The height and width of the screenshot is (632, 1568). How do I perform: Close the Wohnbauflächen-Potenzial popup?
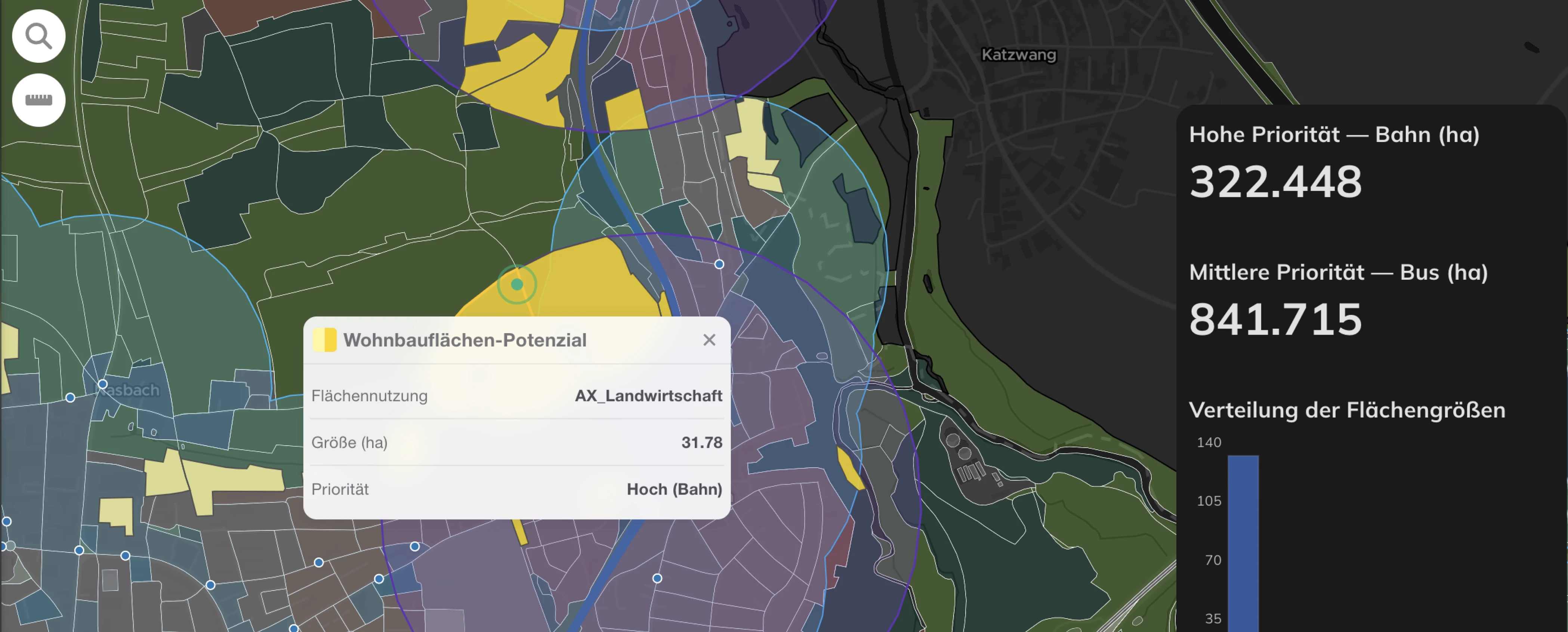(709, 340)
